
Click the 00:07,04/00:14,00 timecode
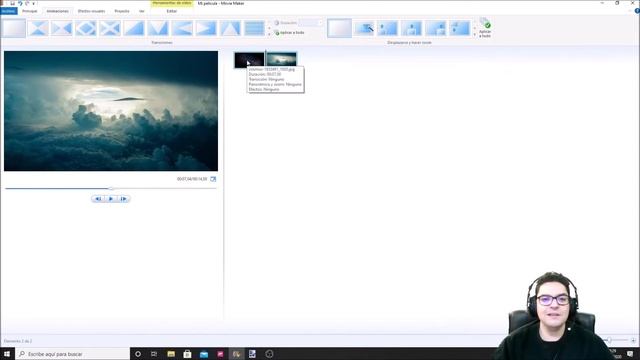192,179
